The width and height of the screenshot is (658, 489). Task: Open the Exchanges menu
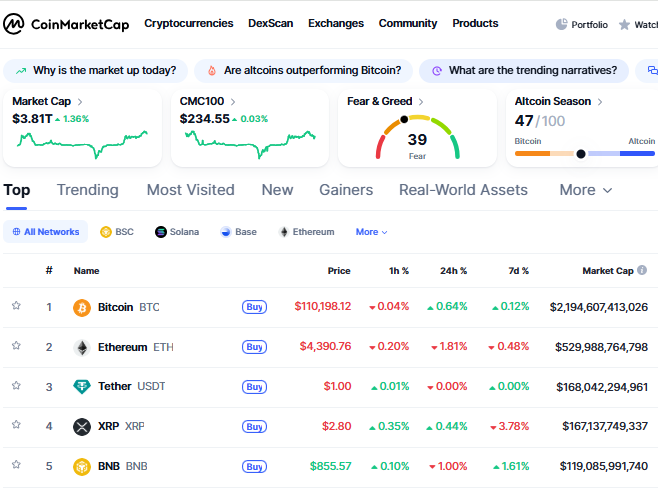[336, 24]
